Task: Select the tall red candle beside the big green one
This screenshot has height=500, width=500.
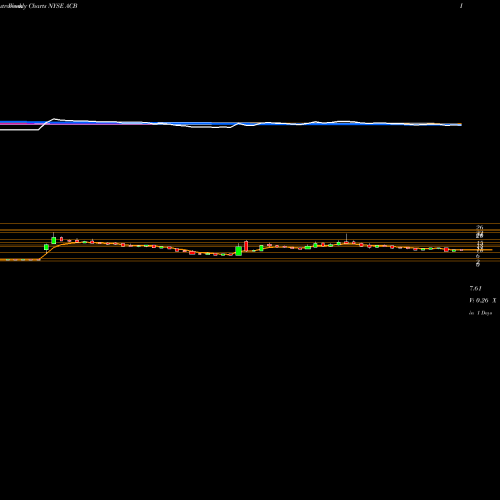Action: tap(246, 246)
